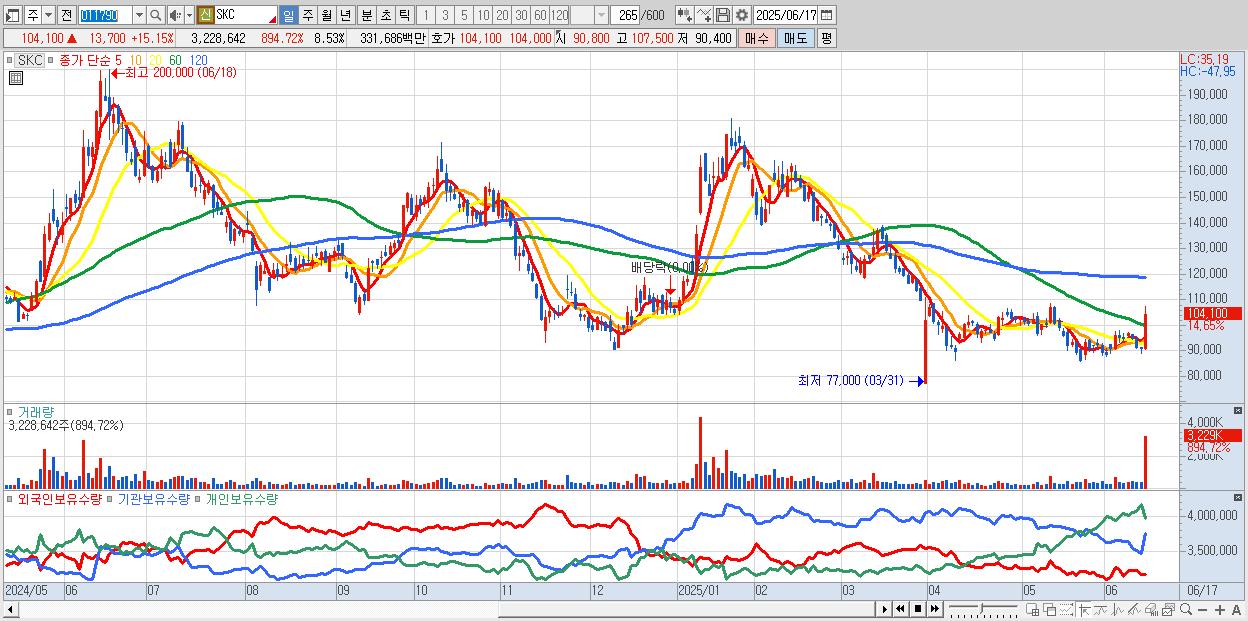Image resolution: width=1248 pixels, height=621 pixels.
Task: Play chart replay with play button
Action: 884,609
